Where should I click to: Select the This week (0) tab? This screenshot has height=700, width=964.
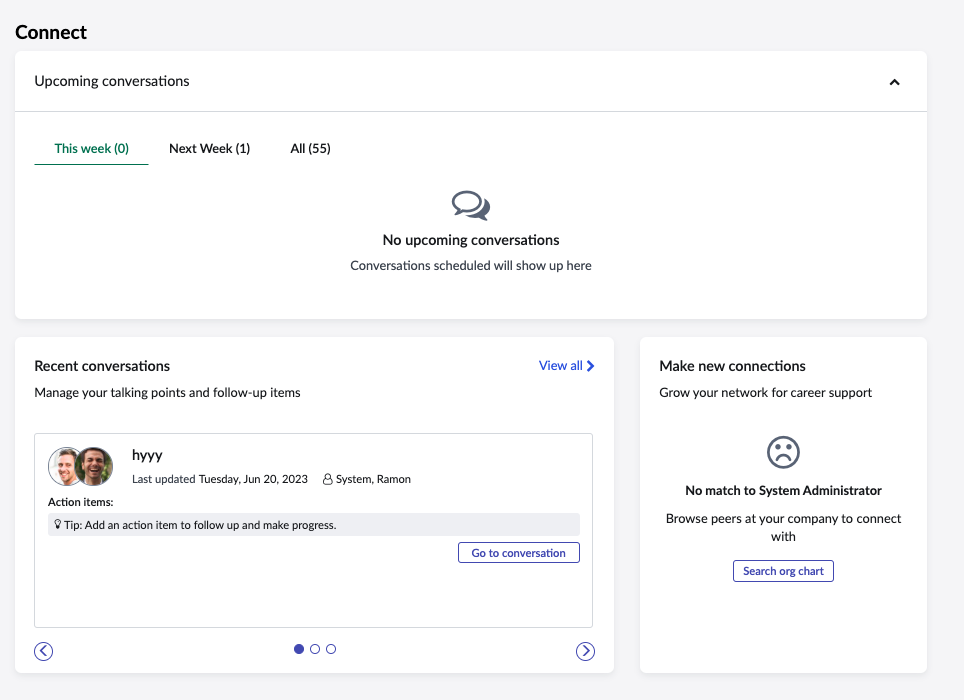92,149
